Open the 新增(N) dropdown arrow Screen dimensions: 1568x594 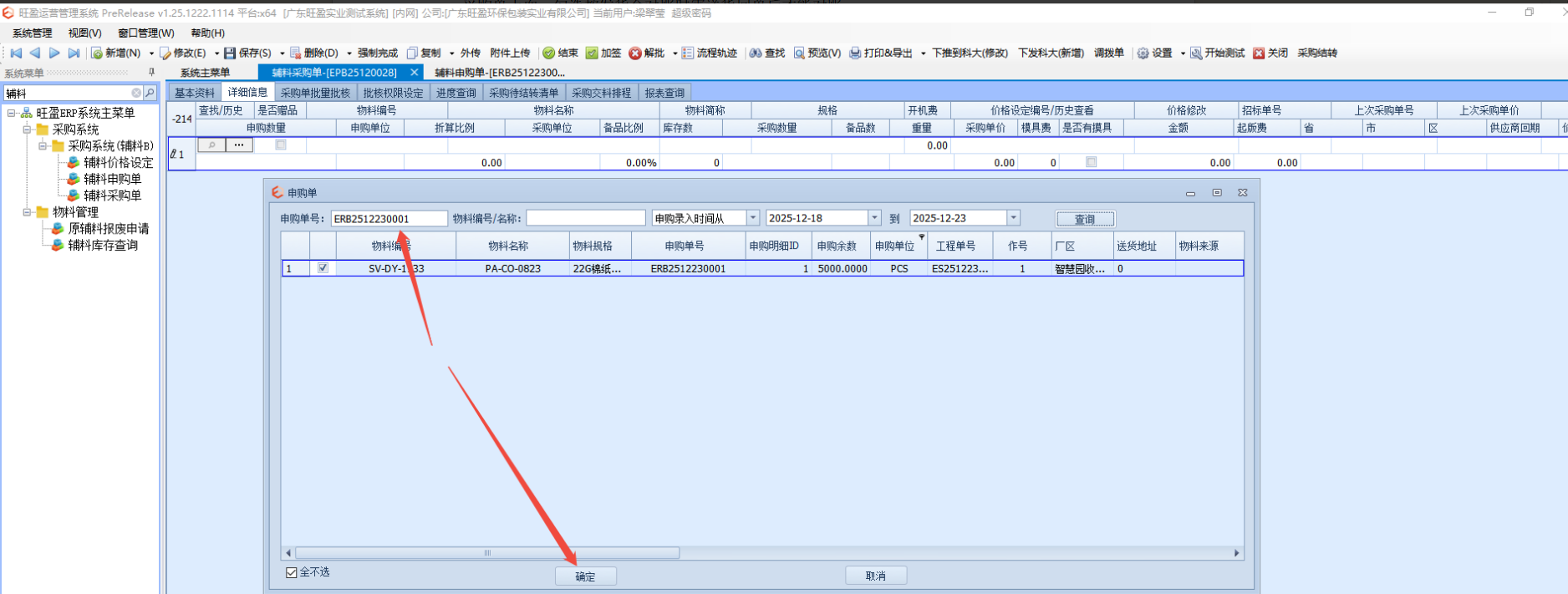[x=151, y=53]
